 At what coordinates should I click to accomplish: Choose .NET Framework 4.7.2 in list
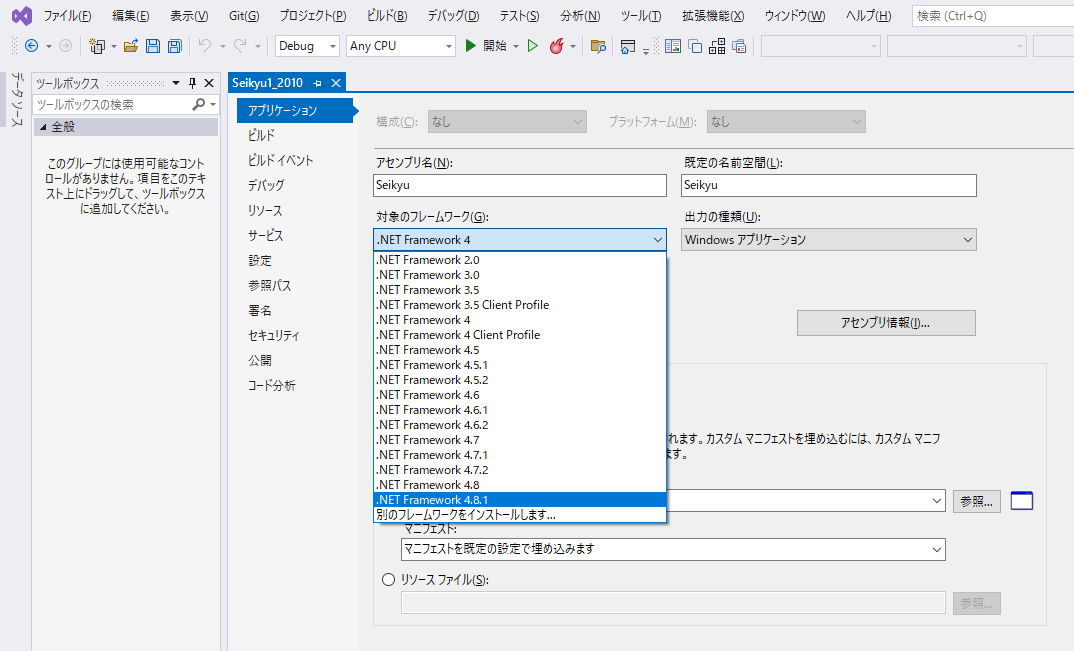(x=520, y=469)
